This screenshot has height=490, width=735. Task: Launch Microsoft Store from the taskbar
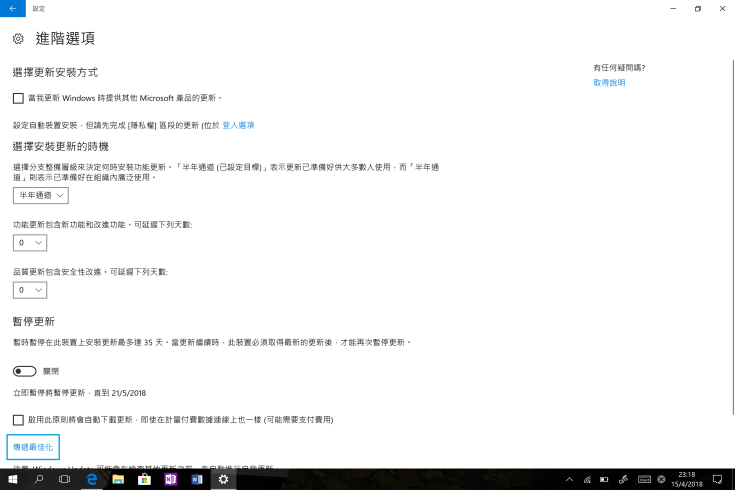[144, 480]
